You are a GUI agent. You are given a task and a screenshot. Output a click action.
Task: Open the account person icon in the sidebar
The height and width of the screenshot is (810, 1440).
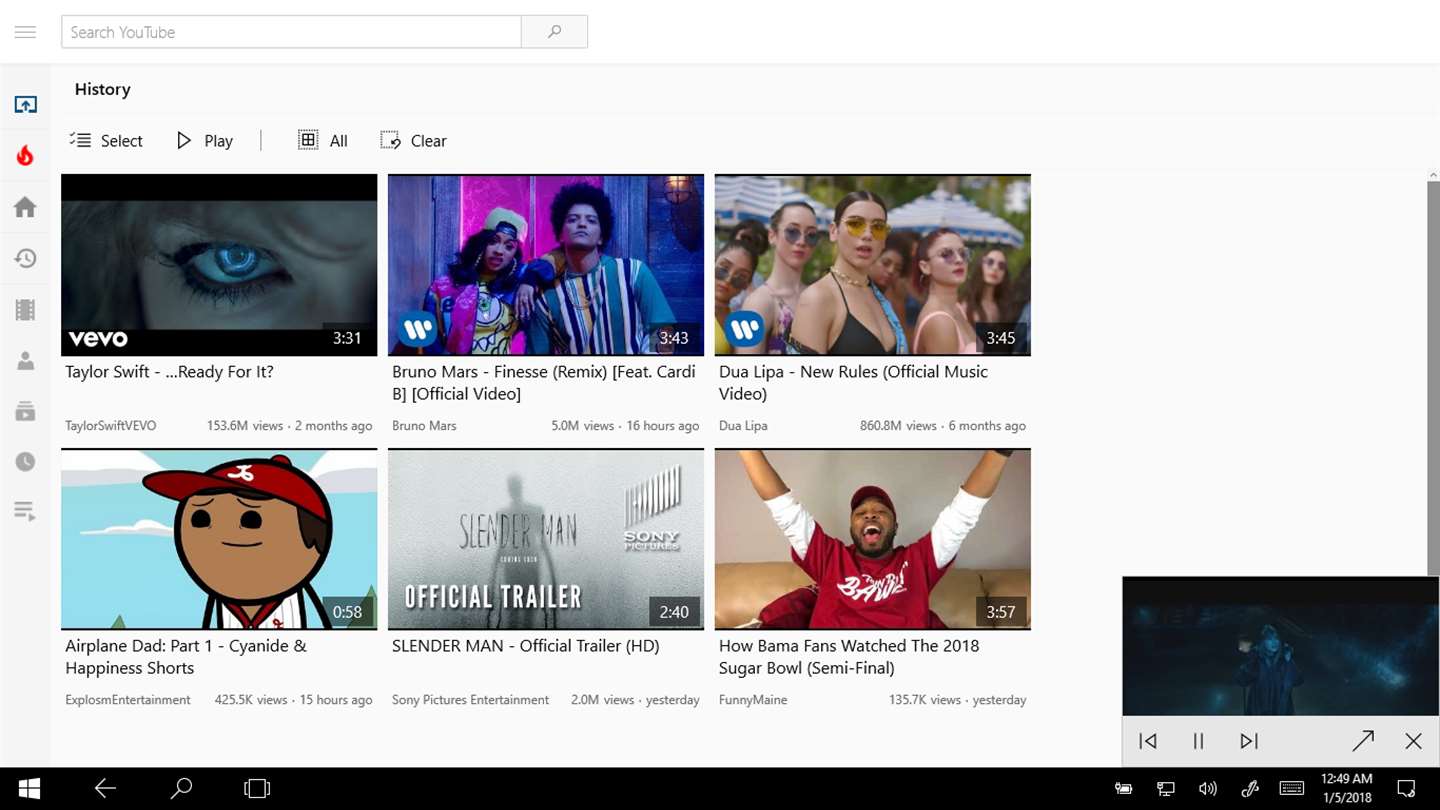[x=25, y=361]
